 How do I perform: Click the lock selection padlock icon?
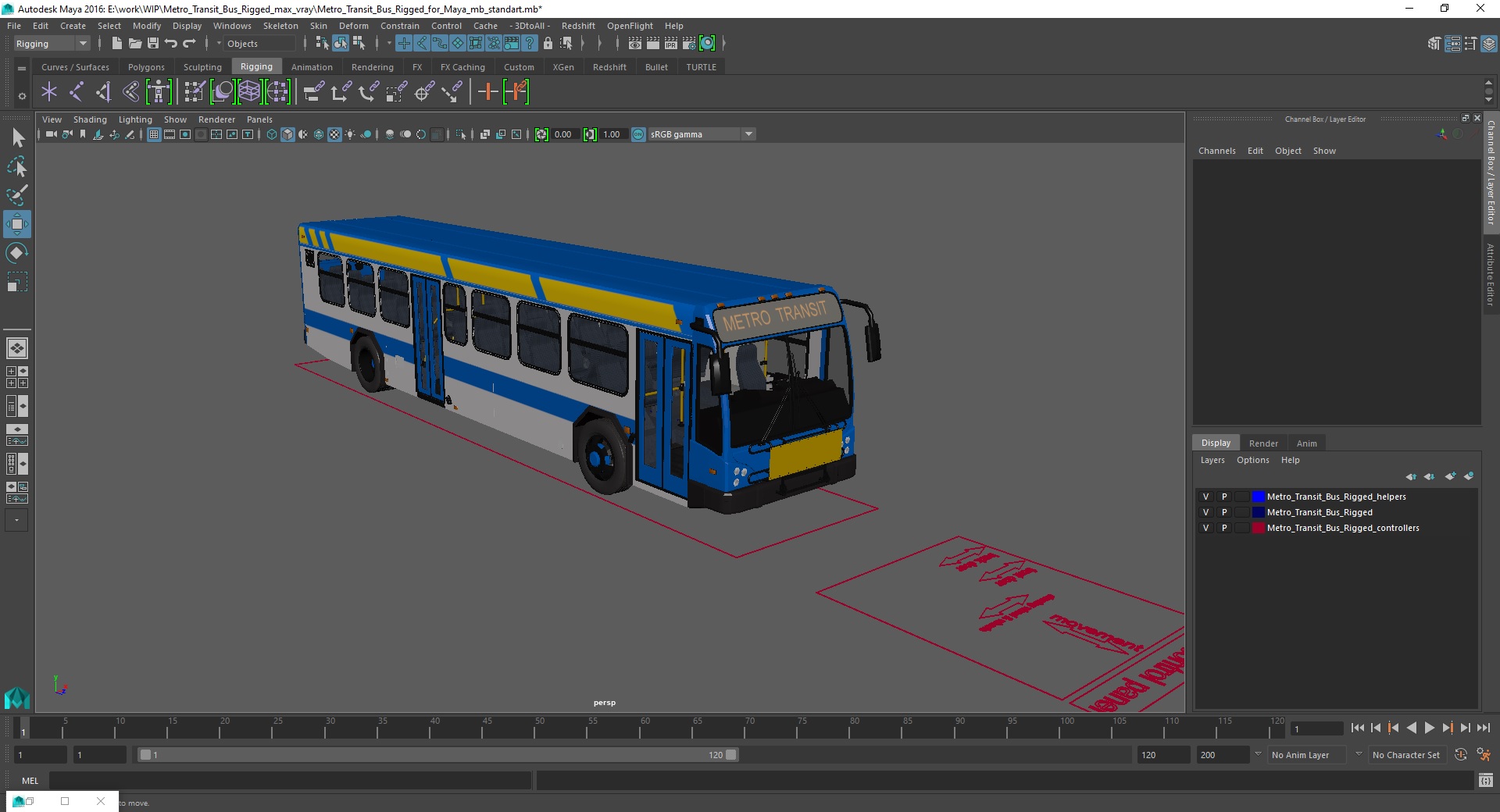tap(548, 44)
